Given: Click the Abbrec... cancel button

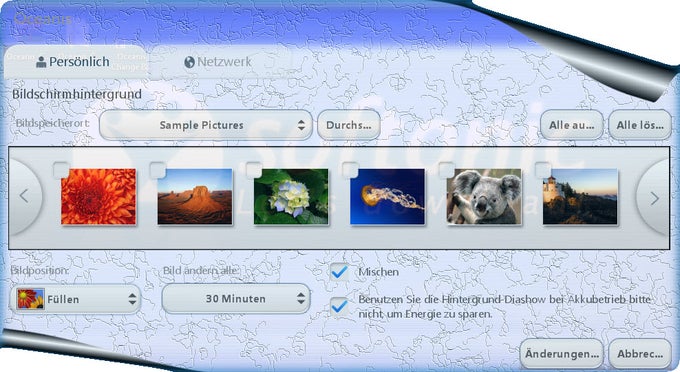Looking at the screenshot, I should [640, 354].
